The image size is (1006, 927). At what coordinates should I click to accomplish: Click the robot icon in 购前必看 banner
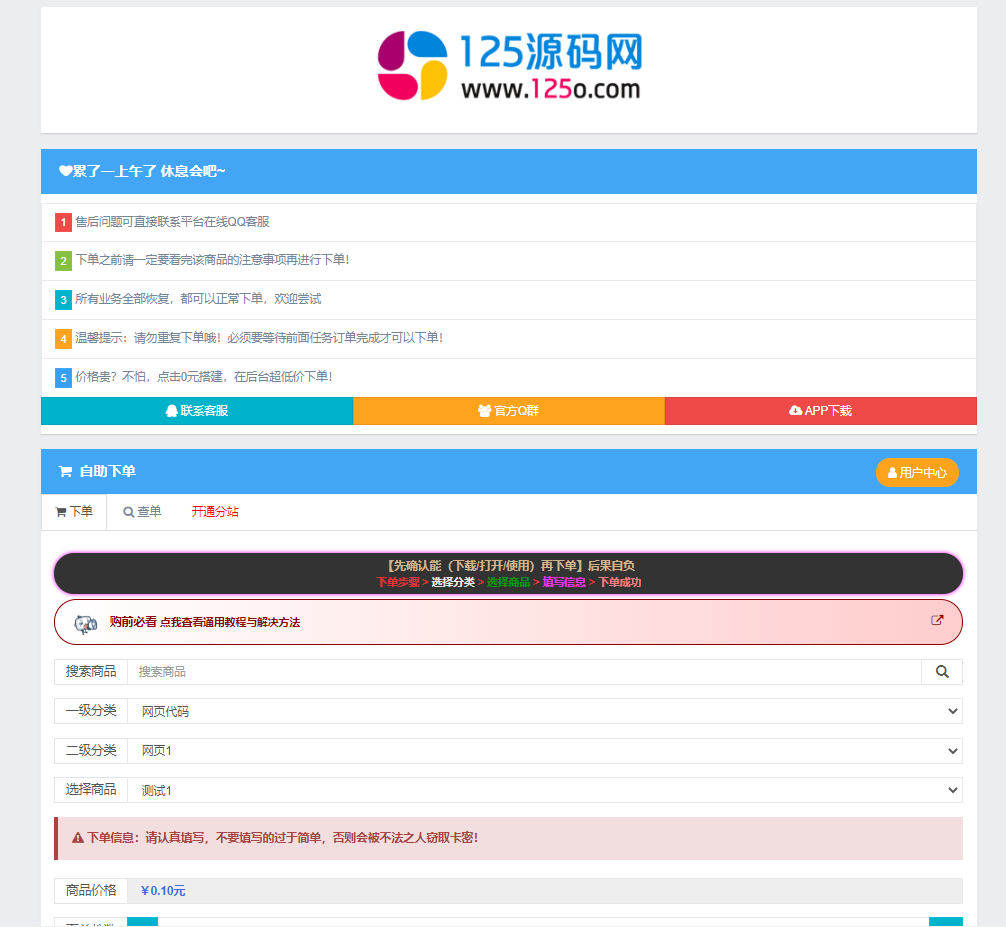click(x=86, y=623)
